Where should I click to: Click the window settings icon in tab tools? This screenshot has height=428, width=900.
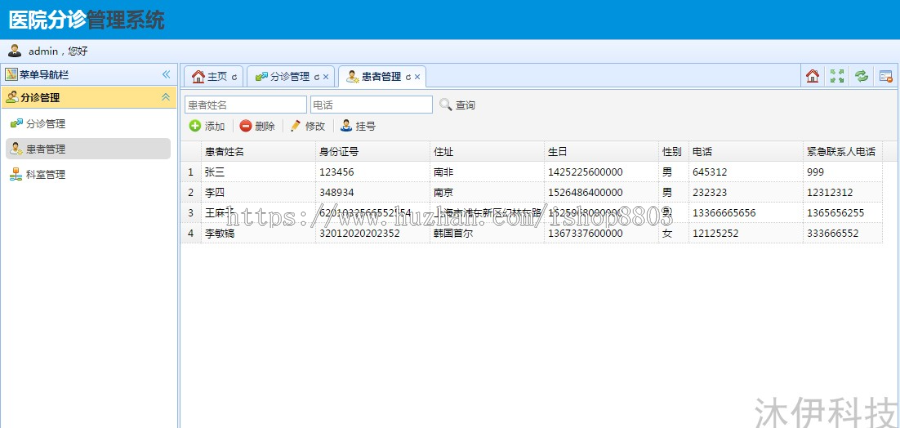886,76
